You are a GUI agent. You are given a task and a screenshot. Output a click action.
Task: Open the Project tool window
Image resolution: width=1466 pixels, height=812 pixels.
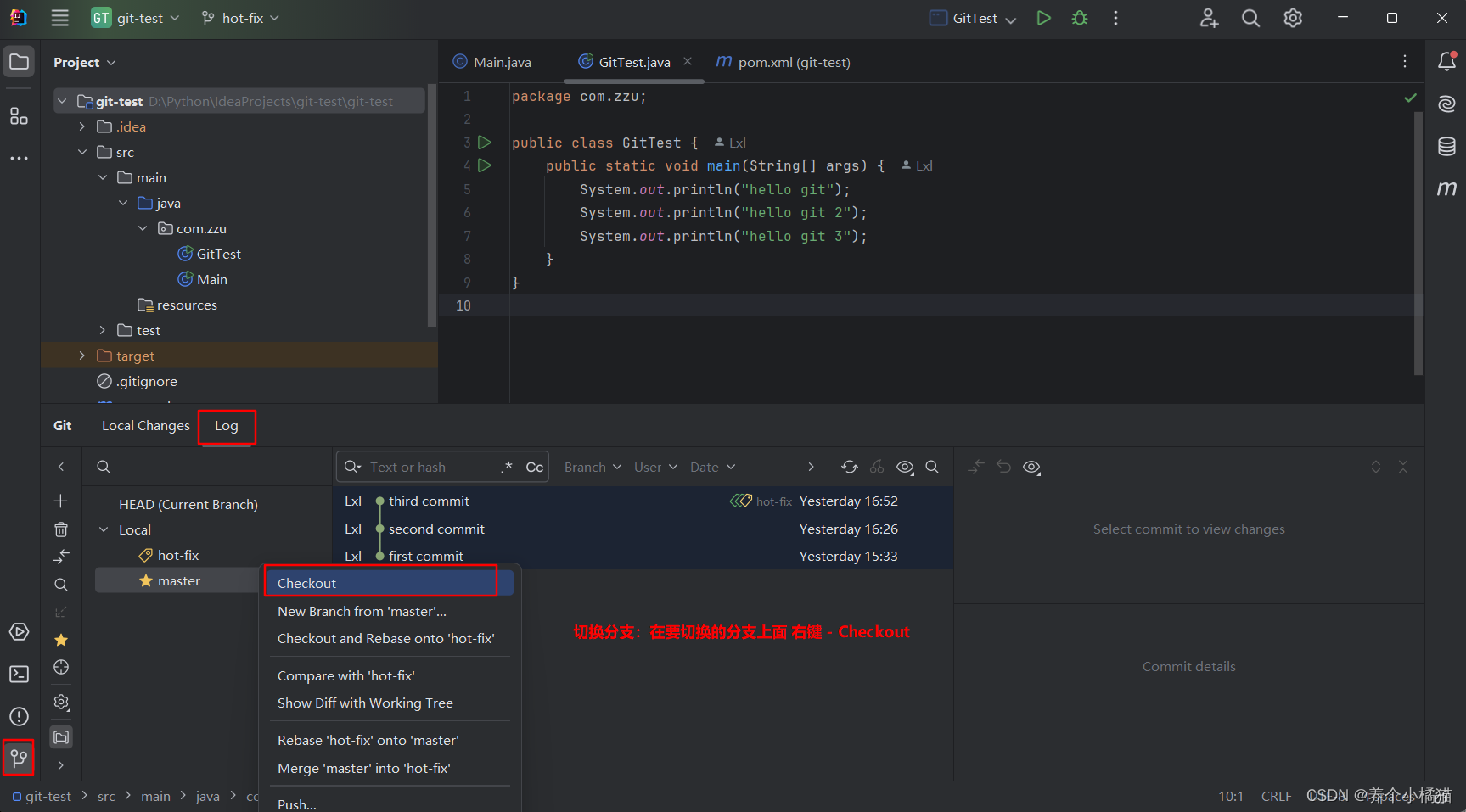pyautogui.click(x=19, y=61)
